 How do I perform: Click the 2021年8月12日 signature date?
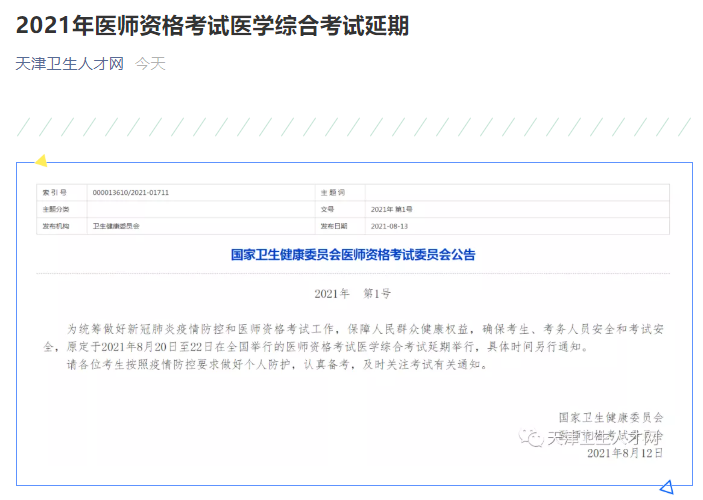click(x=625, y=453)
